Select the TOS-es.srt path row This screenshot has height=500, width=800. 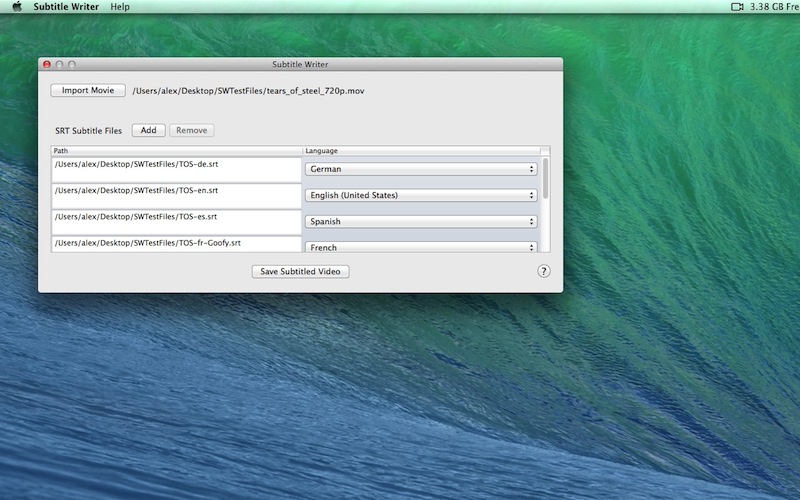click(x=177, y=222)
